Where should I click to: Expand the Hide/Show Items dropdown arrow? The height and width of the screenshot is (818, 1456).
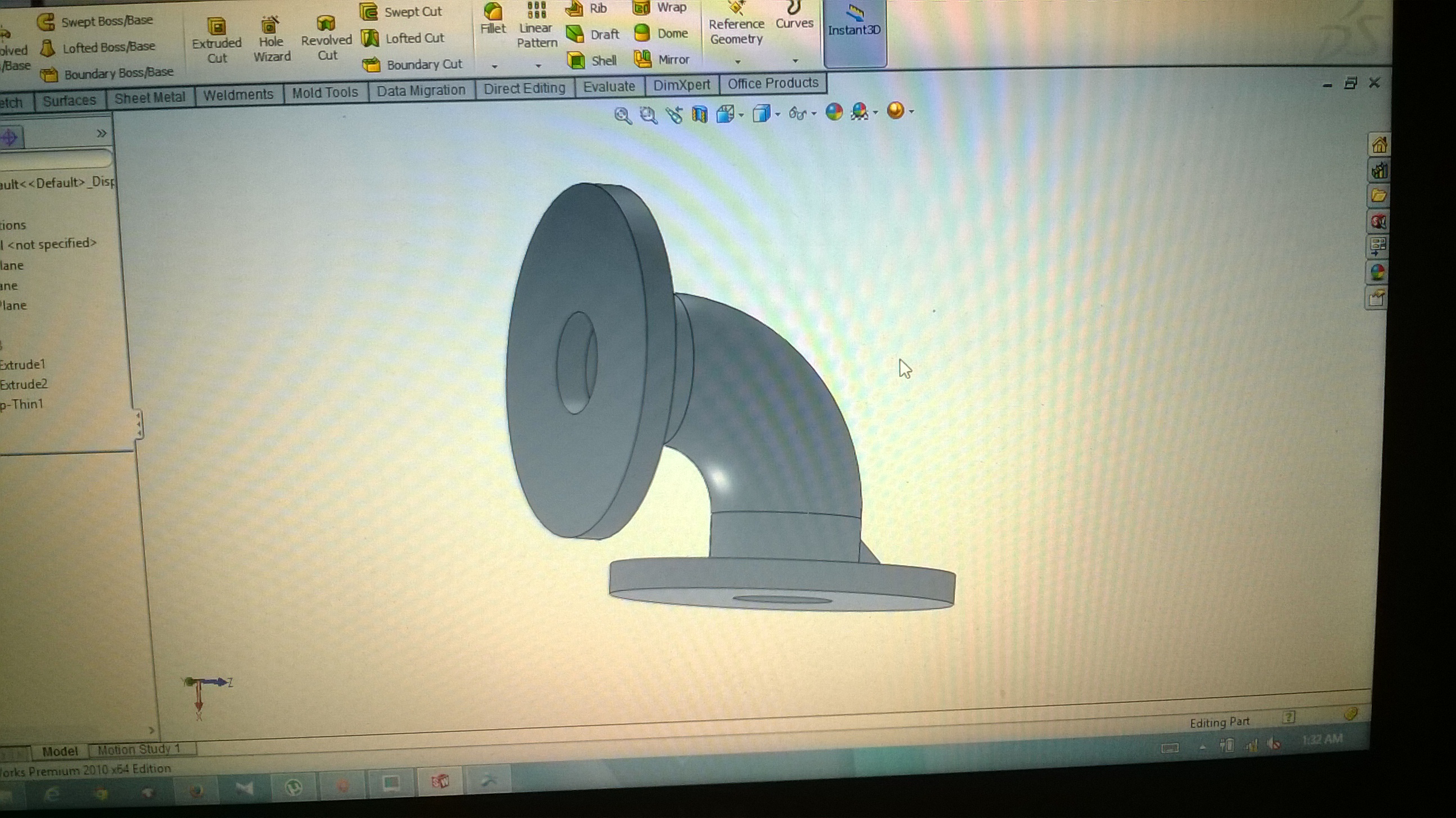[x=814, y=113]
